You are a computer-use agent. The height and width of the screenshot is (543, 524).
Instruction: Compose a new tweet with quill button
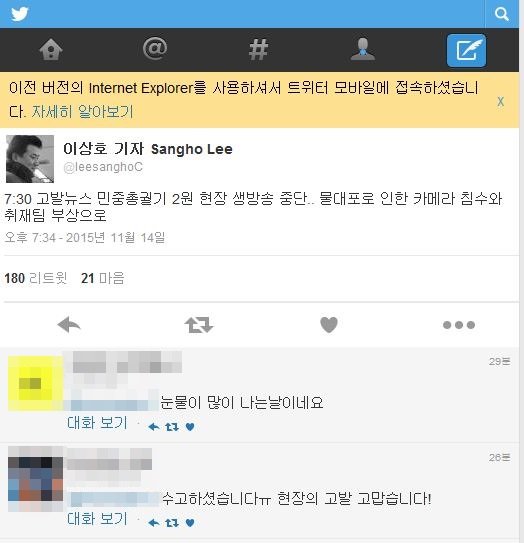[x=467, y=50]
